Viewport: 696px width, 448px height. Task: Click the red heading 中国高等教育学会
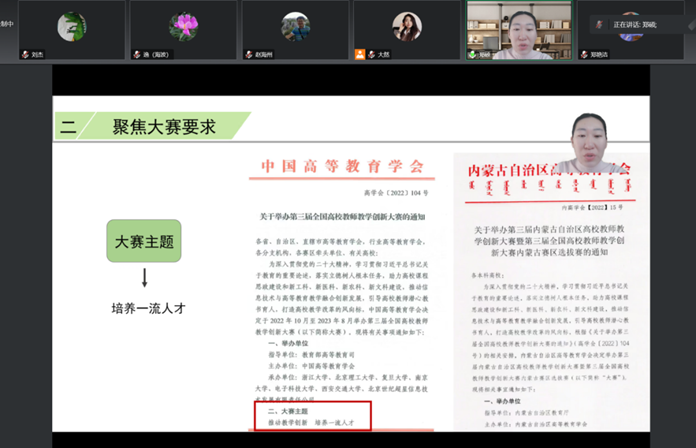342,167
